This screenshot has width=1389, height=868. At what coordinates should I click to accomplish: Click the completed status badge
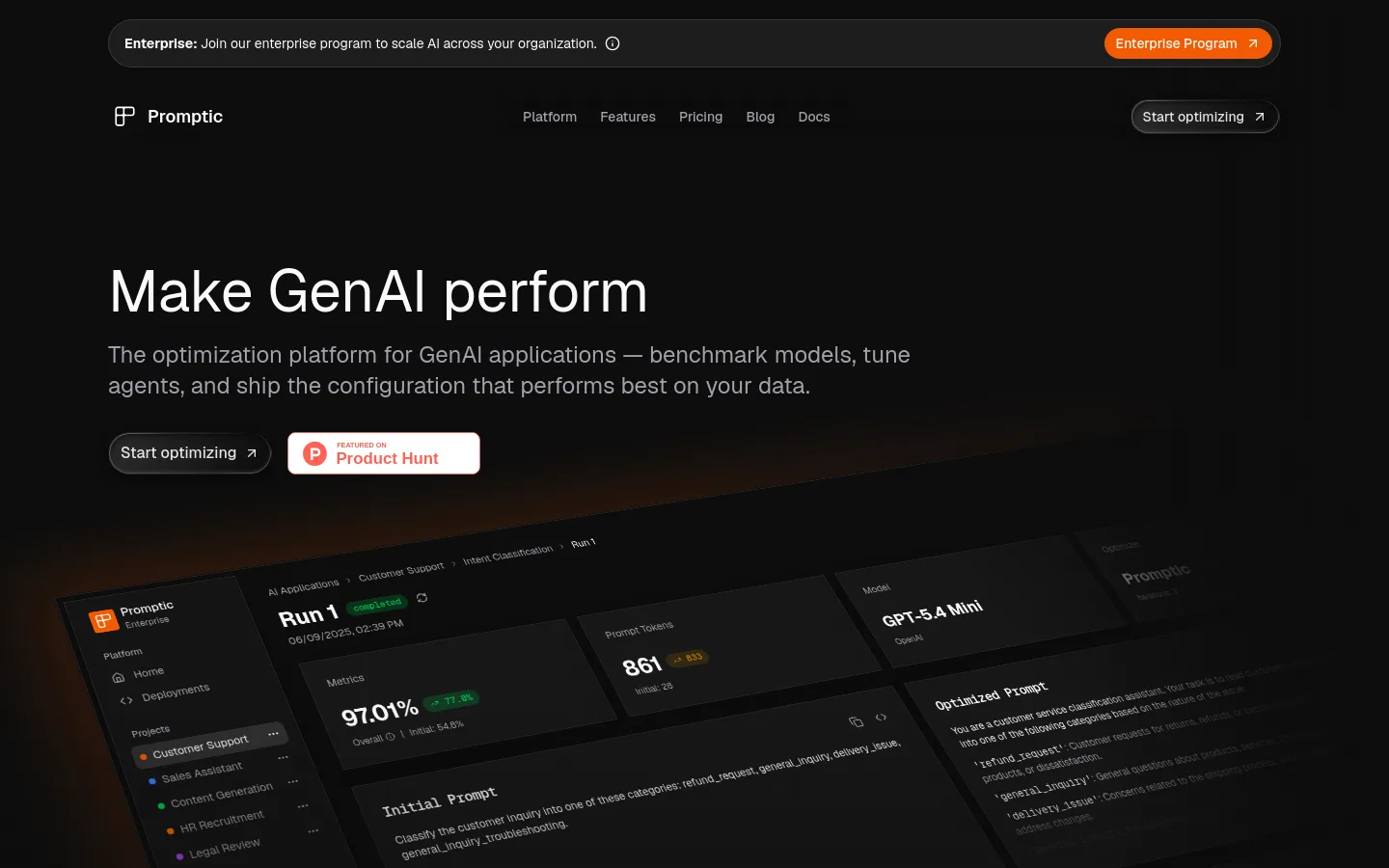pyautogui.click(x=377, y=604)
